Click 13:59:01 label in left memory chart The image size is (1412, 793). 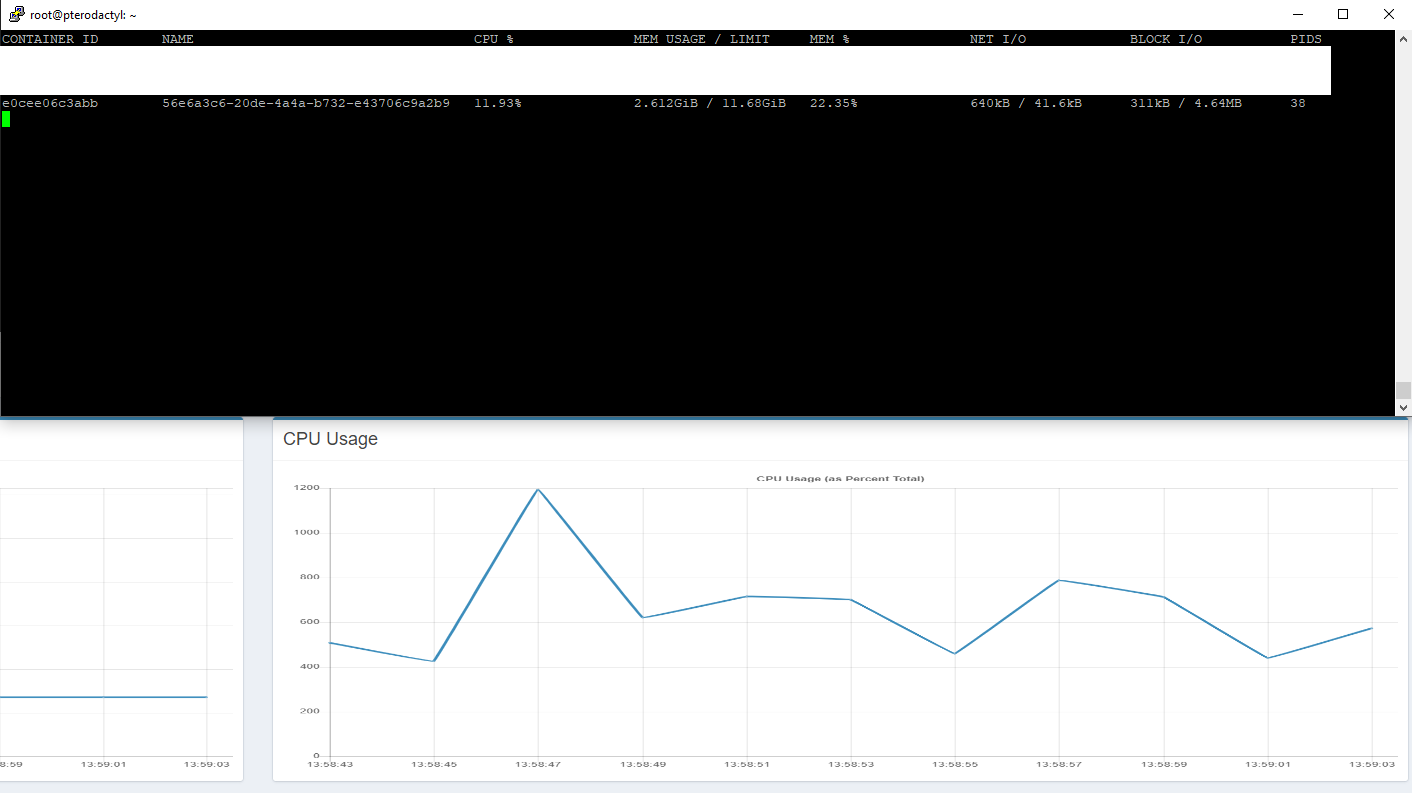point(103,765)
